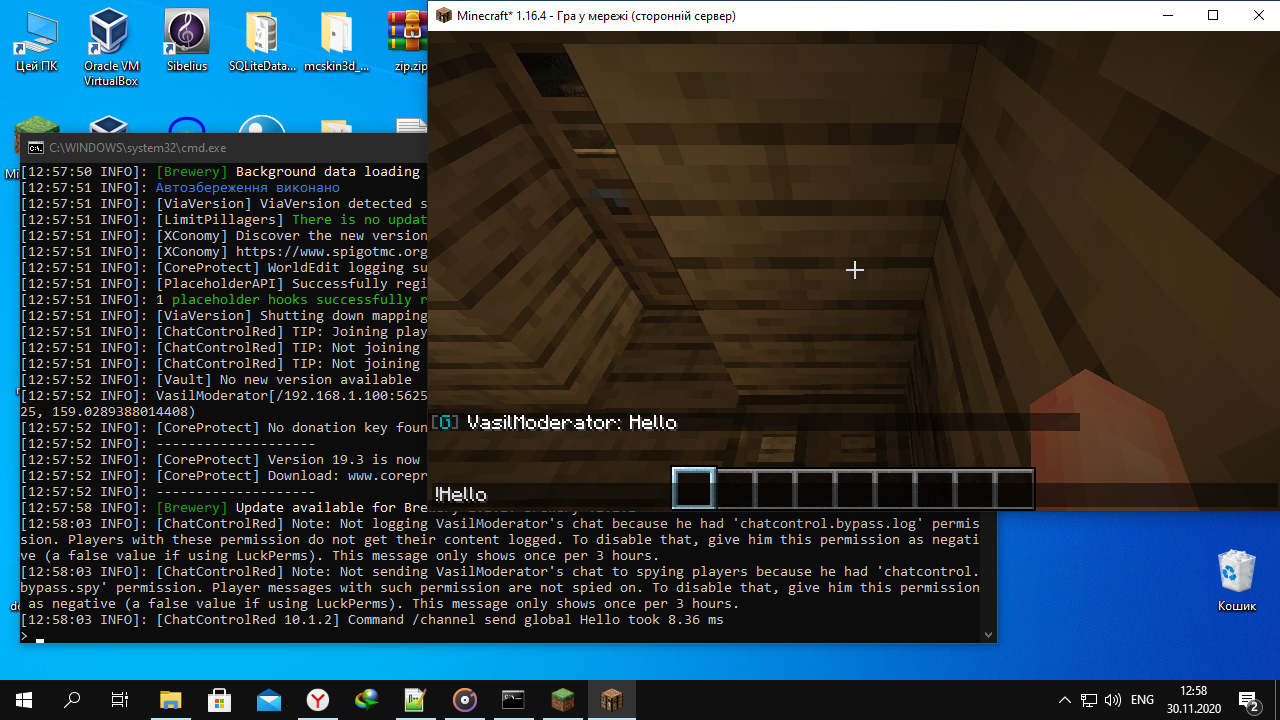Click the console scrollbar down arrow
The image size is (1280, 720).
[988, 633]
